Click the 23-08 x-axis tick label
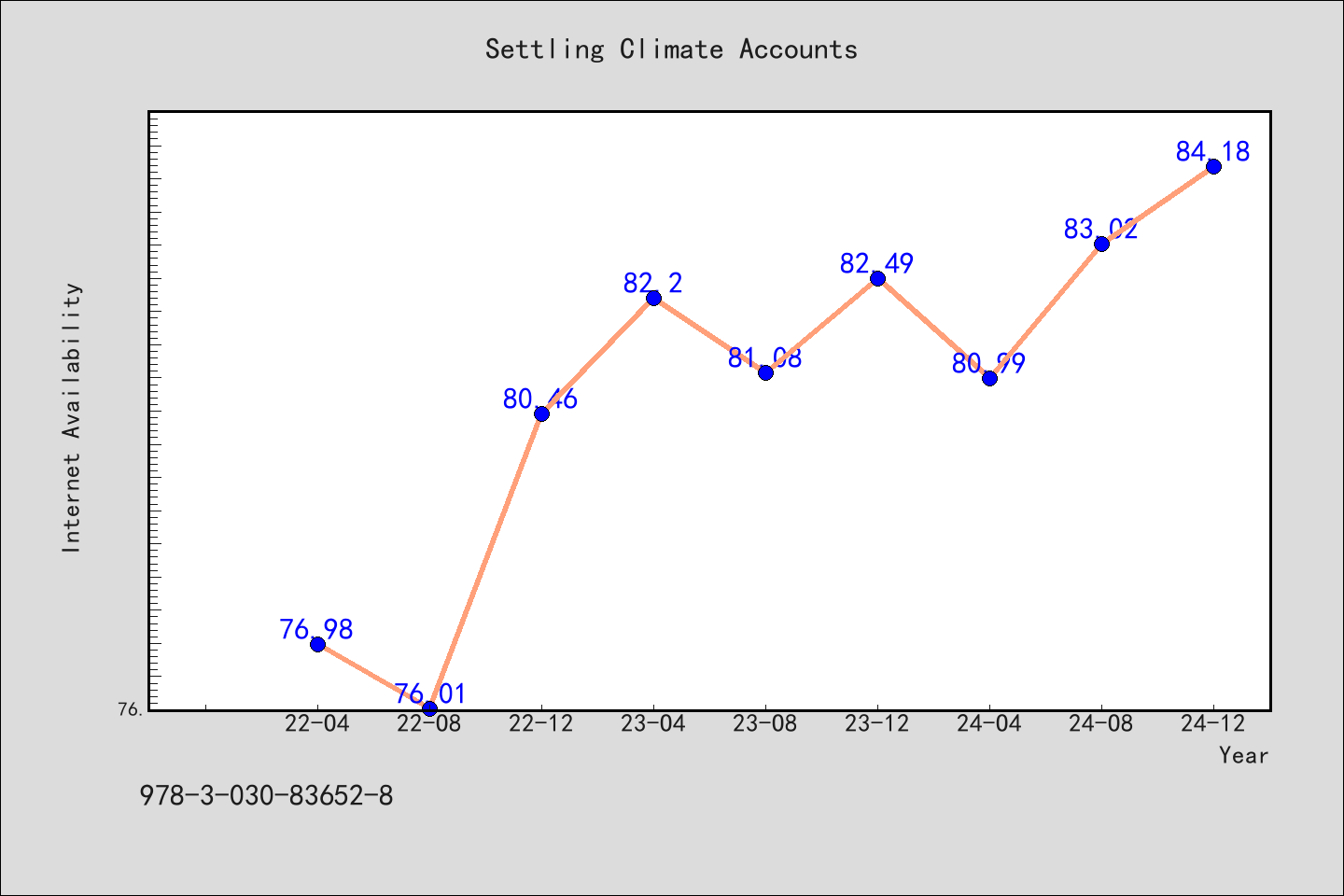This screenshot has width=1344, height=896. [765, 723]
